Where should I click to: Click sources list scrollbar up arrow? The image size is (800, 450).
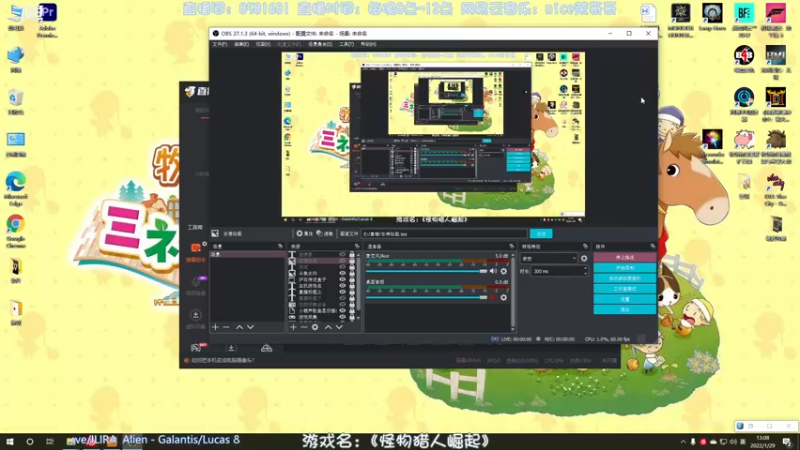click(x=358, y=255)
